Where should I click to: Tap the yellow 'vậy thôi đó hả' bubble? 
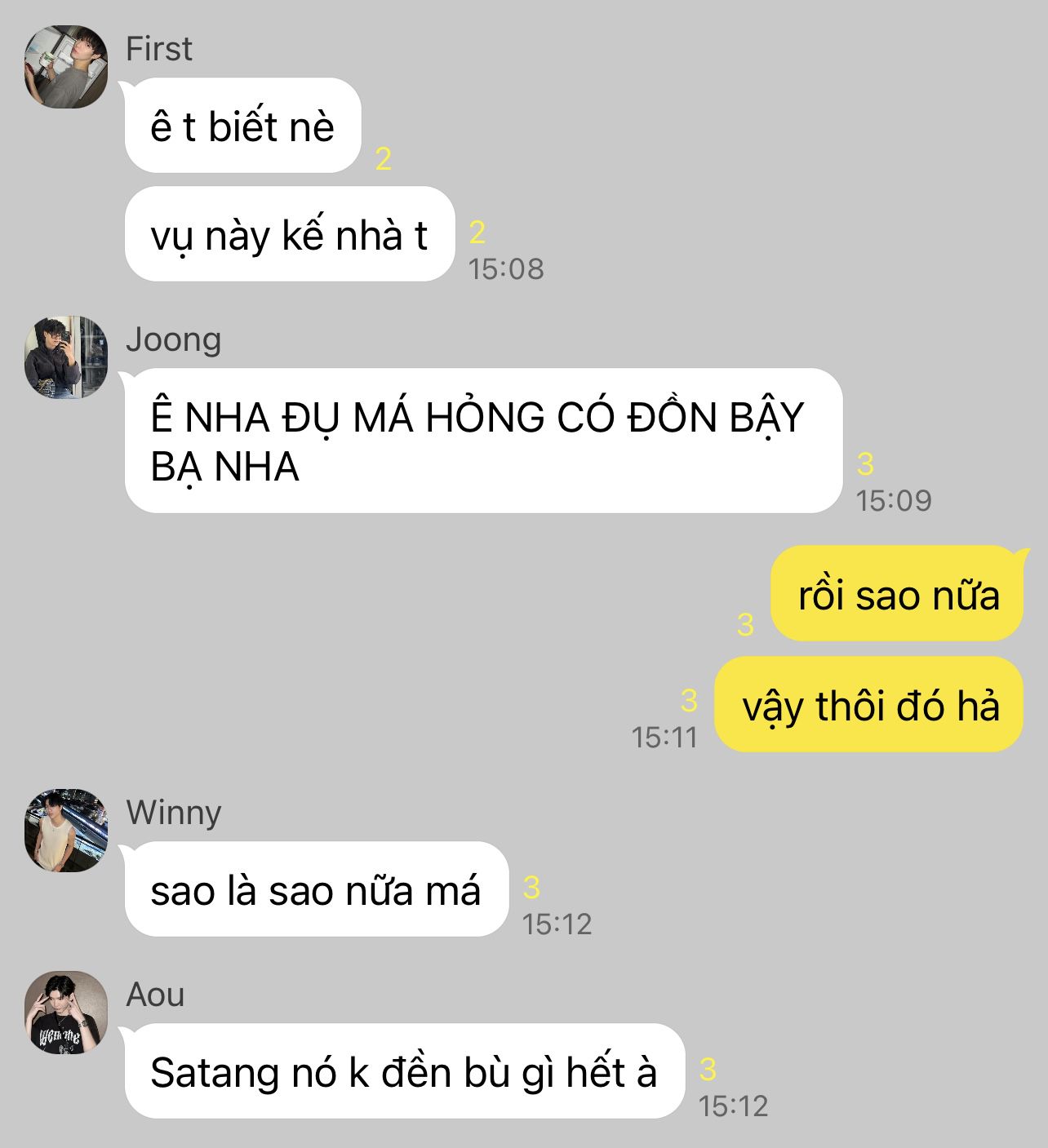(869, 704)
